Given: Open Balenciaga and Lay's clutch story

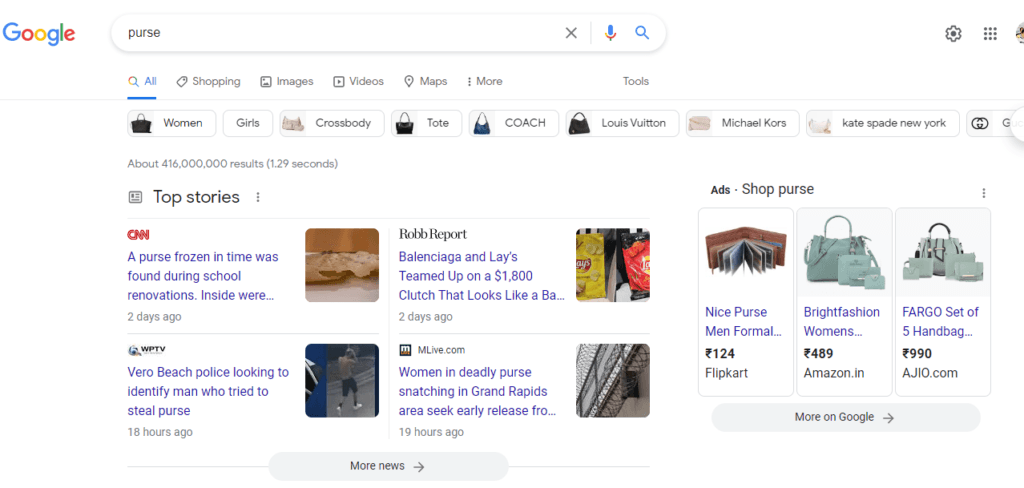Looking at the screenshot, I should click(x=482, y=276).
